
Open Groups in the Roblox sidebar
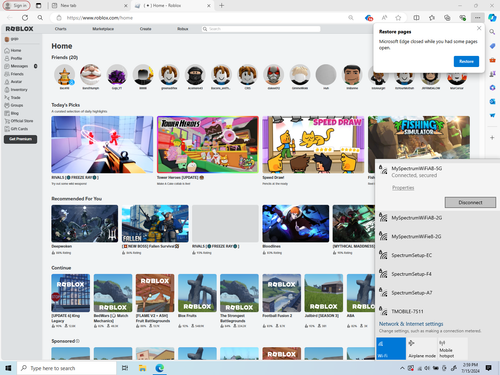pos(14,105)
